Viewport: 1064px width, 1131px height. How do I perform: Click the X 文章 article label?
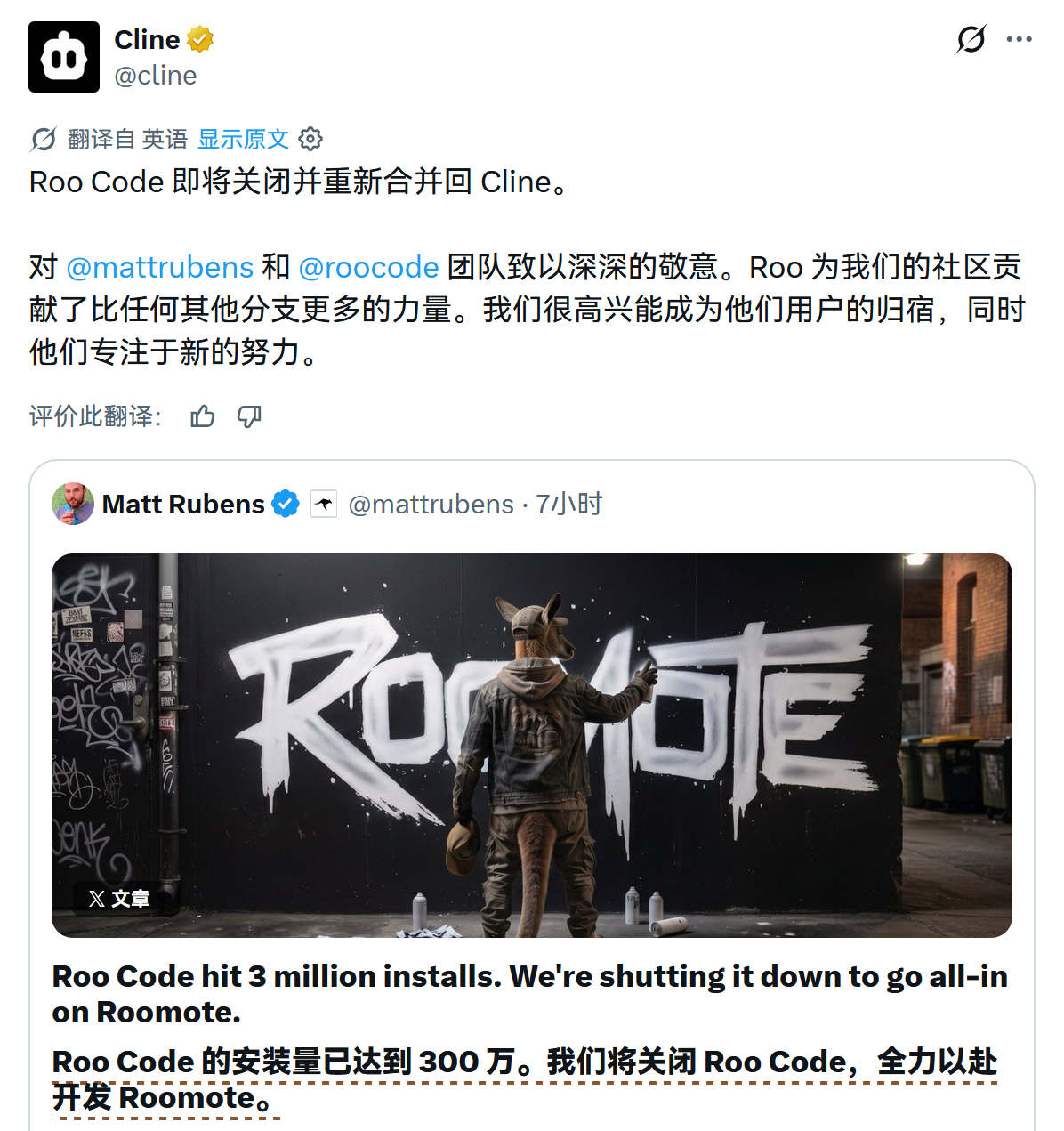point(119,899)
